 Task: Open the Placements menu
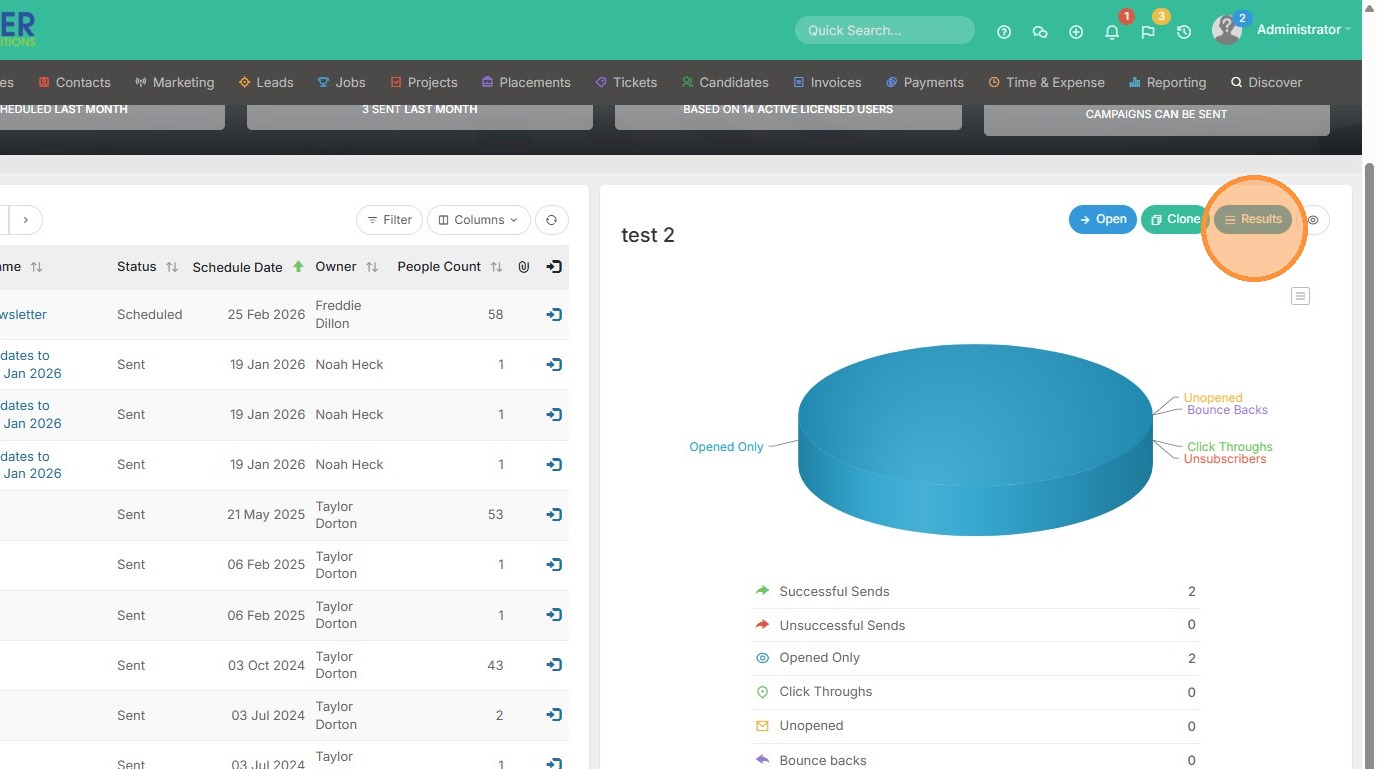526,82
